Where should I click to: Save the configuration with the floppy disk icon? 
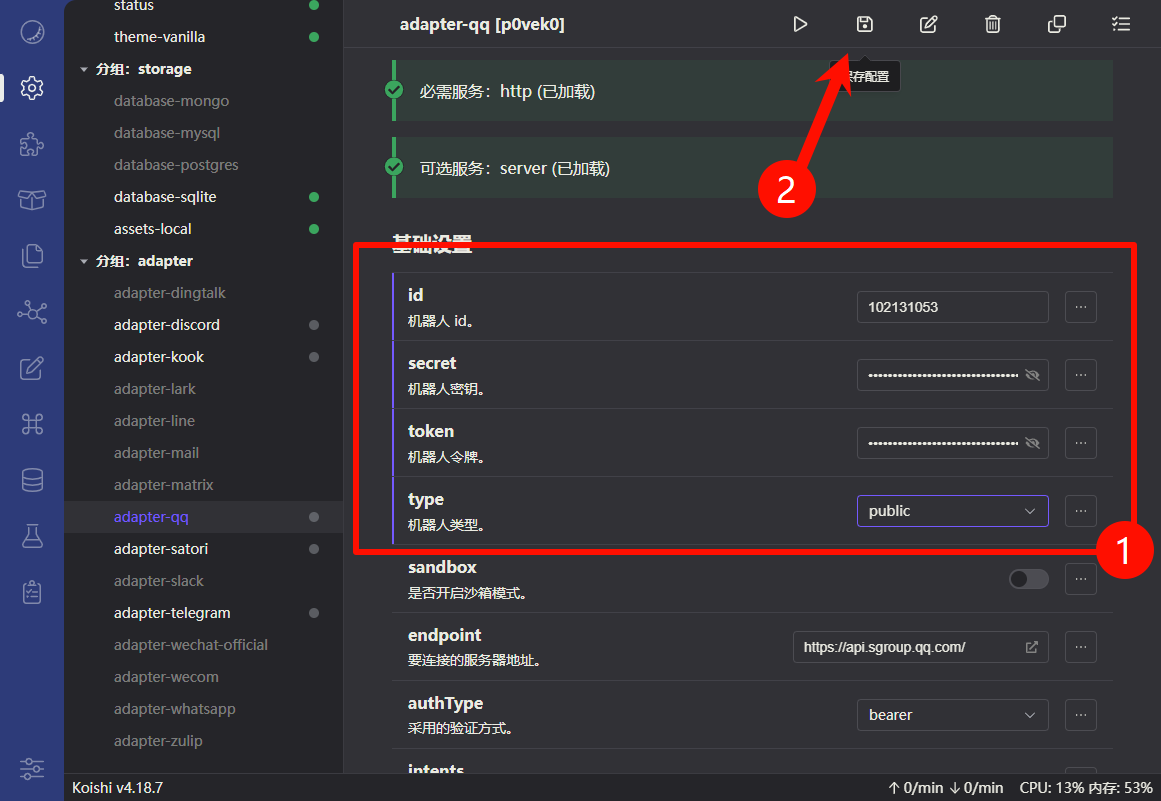865,24
